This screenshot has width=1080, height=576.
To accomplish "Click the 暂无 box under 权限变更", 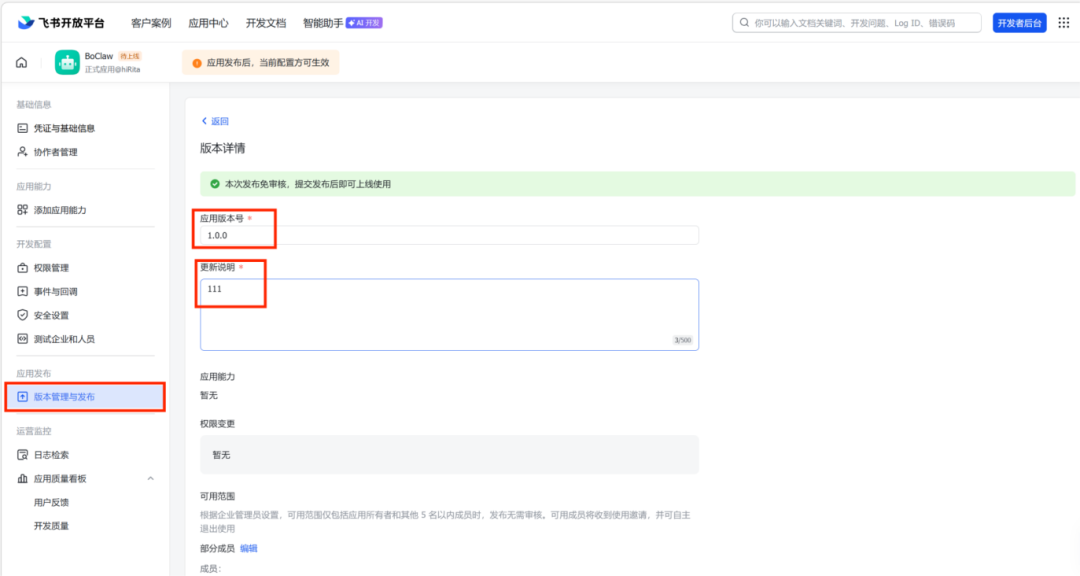I will point(449,455).
